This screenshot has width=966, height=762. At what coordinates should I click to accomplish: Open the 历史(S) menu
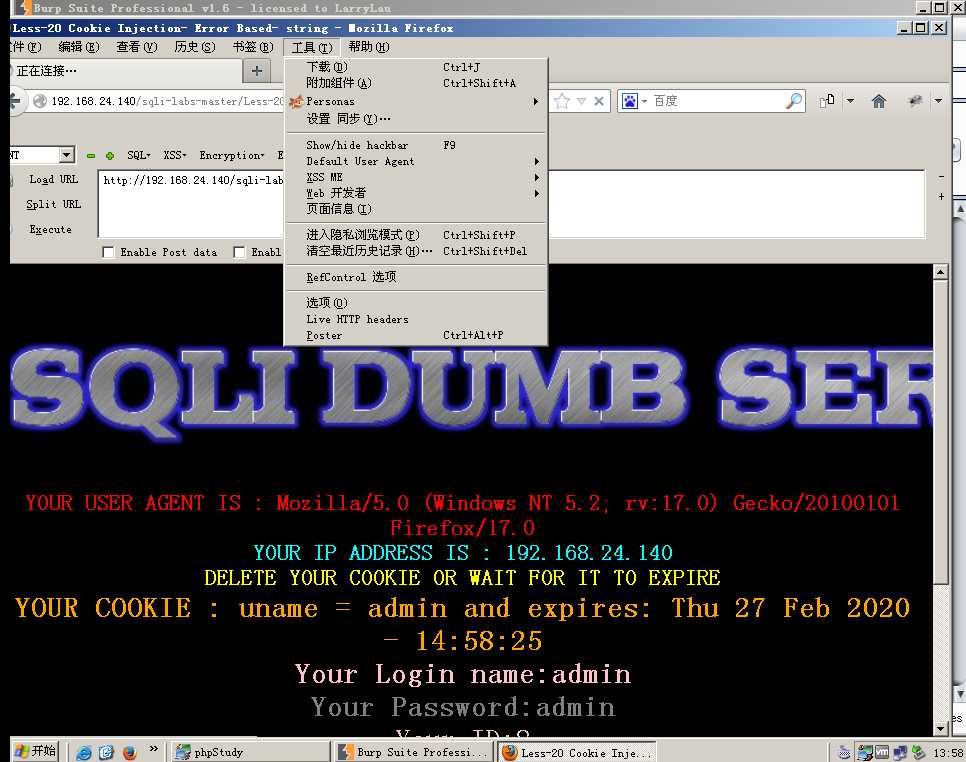195,47
